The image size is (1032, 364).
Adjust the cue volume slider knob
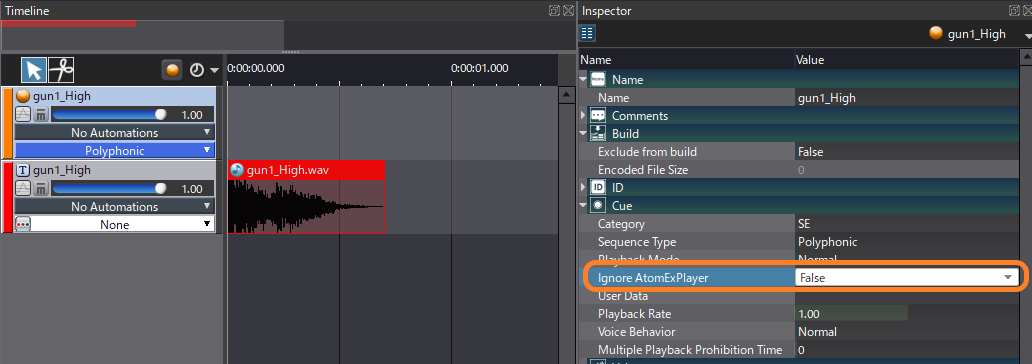(161, 115)
